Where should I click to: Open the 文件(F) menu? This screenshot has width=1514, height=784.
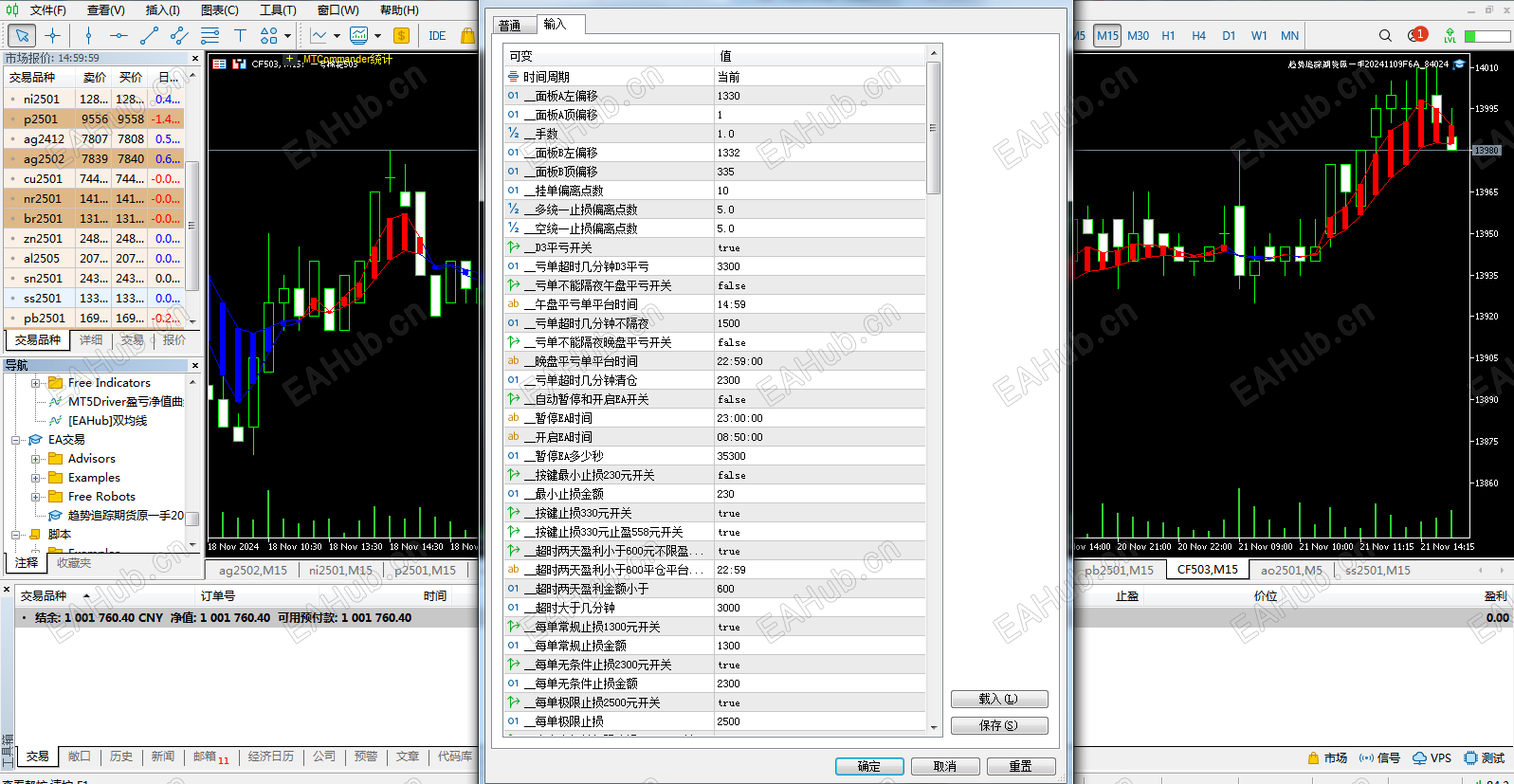point(48,9)
